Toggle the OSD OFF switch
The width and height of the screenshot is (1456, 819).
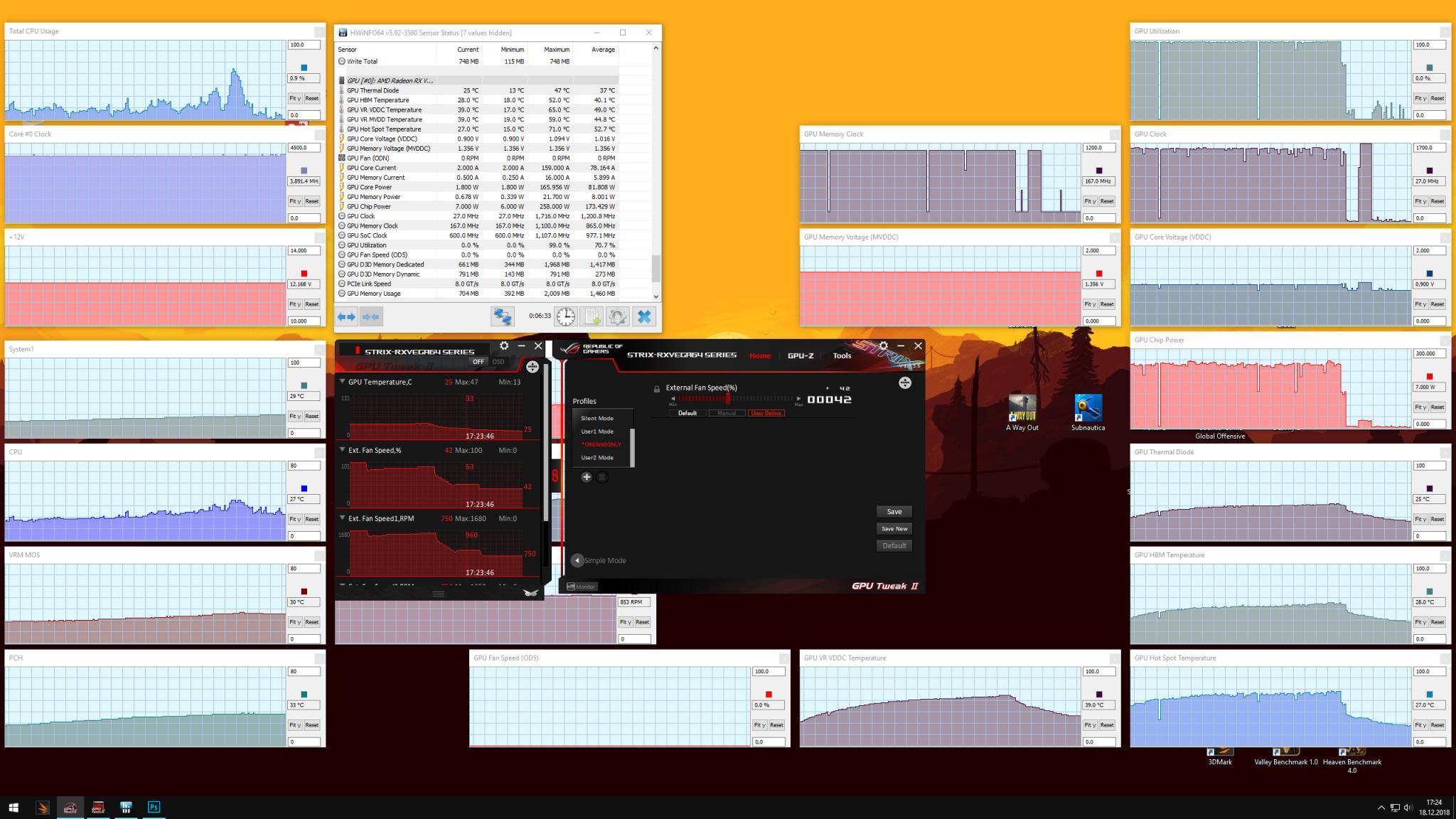point(478,362)
